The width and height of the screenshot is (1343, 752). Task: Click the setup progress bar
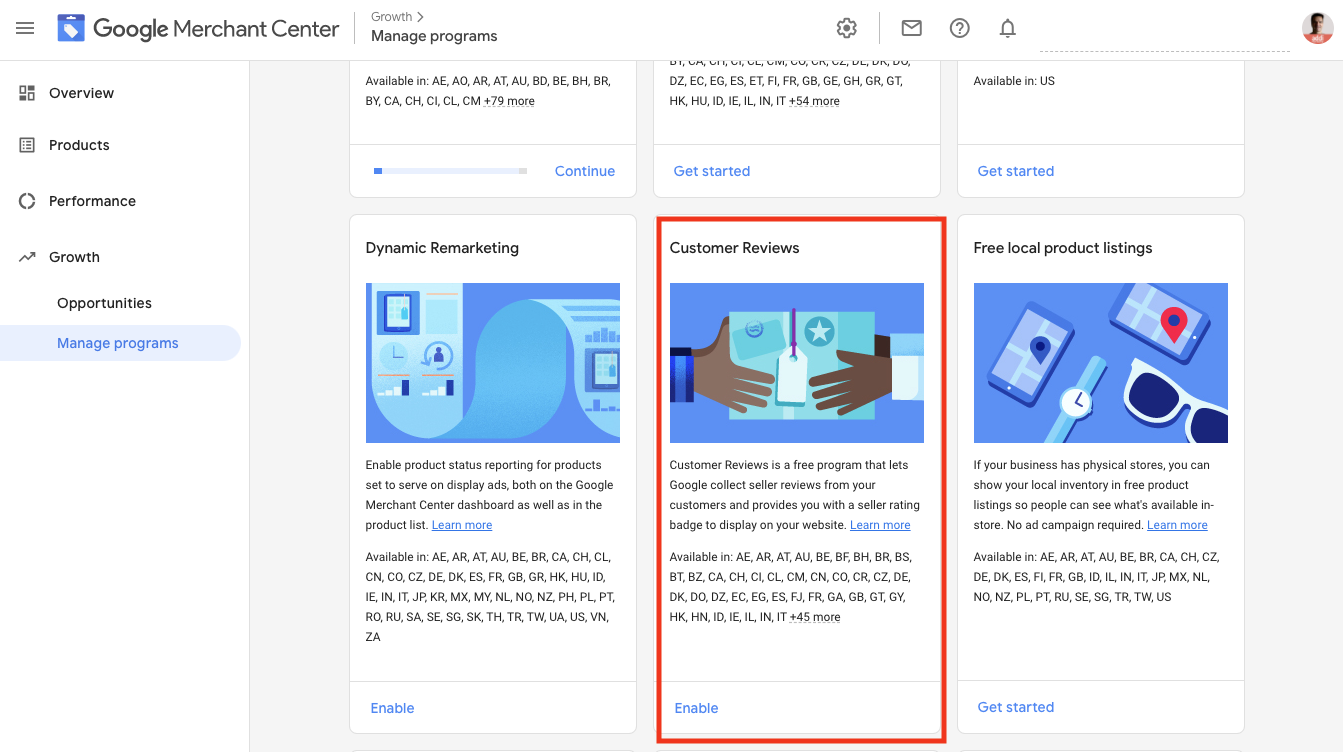tap(450, 171)
